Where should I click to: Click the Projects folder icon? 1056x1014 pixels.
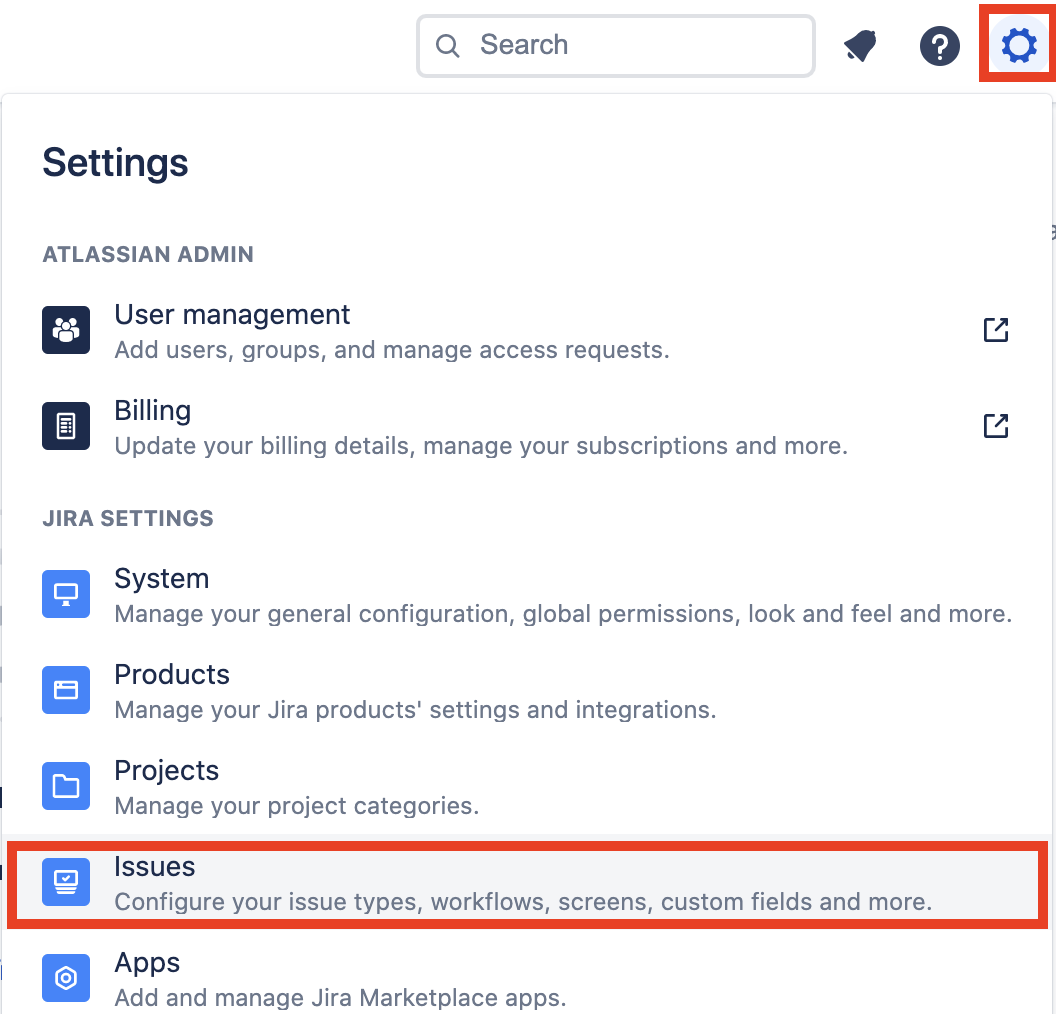coord(66,786)
